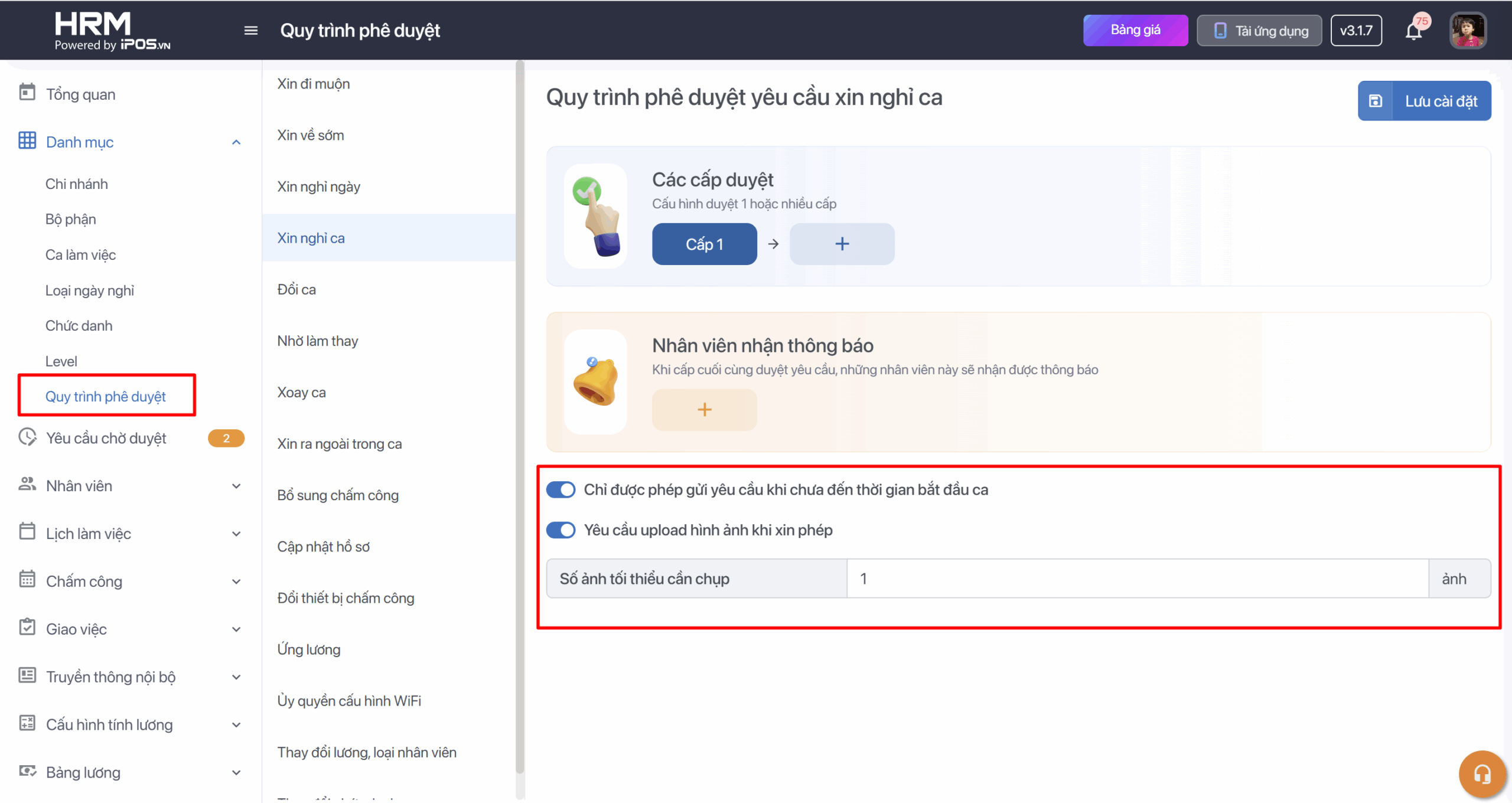Disable the image upload requirement toggle
This screenshot has width=1512, height=803.
561,530
